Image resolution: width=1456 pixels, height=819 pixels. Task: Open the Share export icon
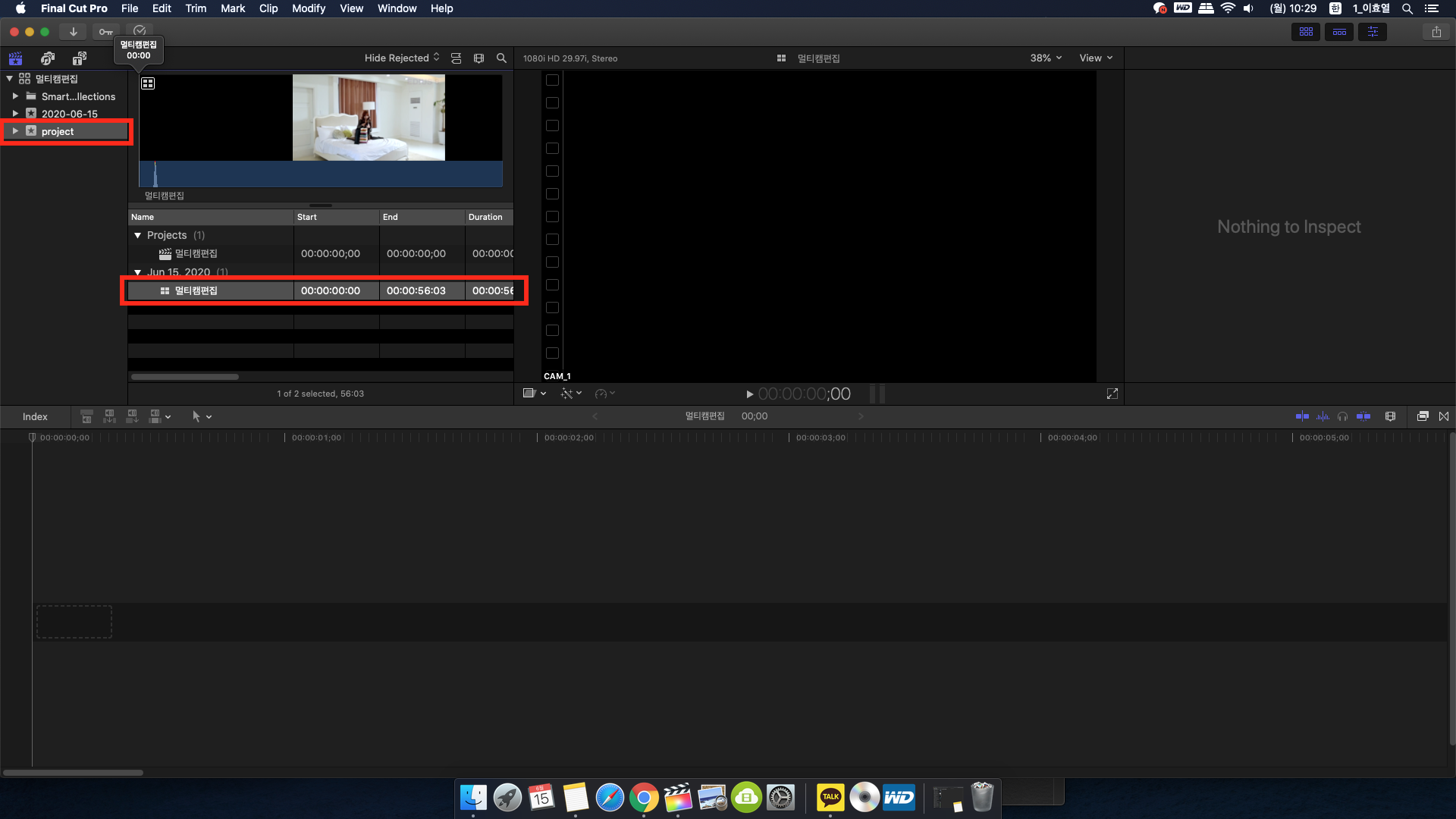pos(1436,32)
